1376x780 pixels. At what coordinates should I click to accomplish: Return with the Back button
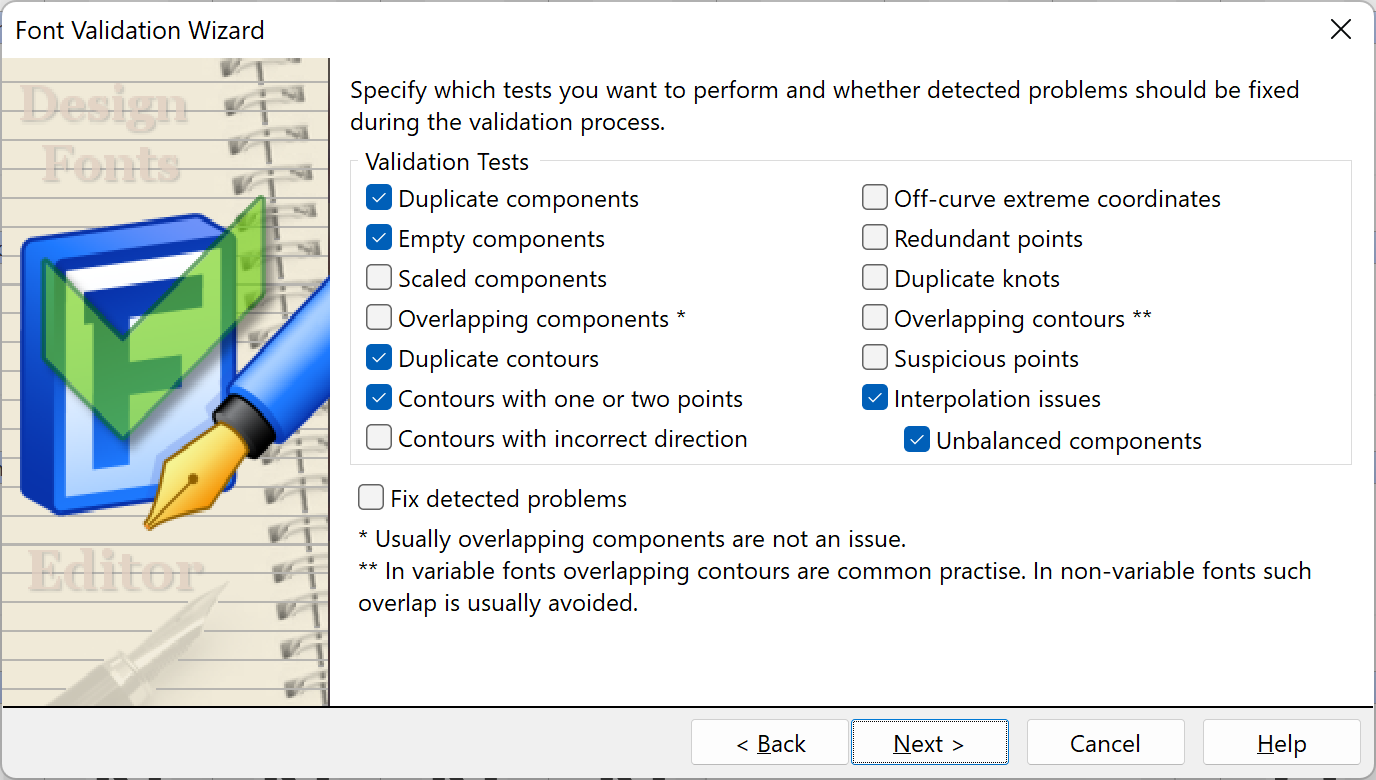click(x=770, y=743)
